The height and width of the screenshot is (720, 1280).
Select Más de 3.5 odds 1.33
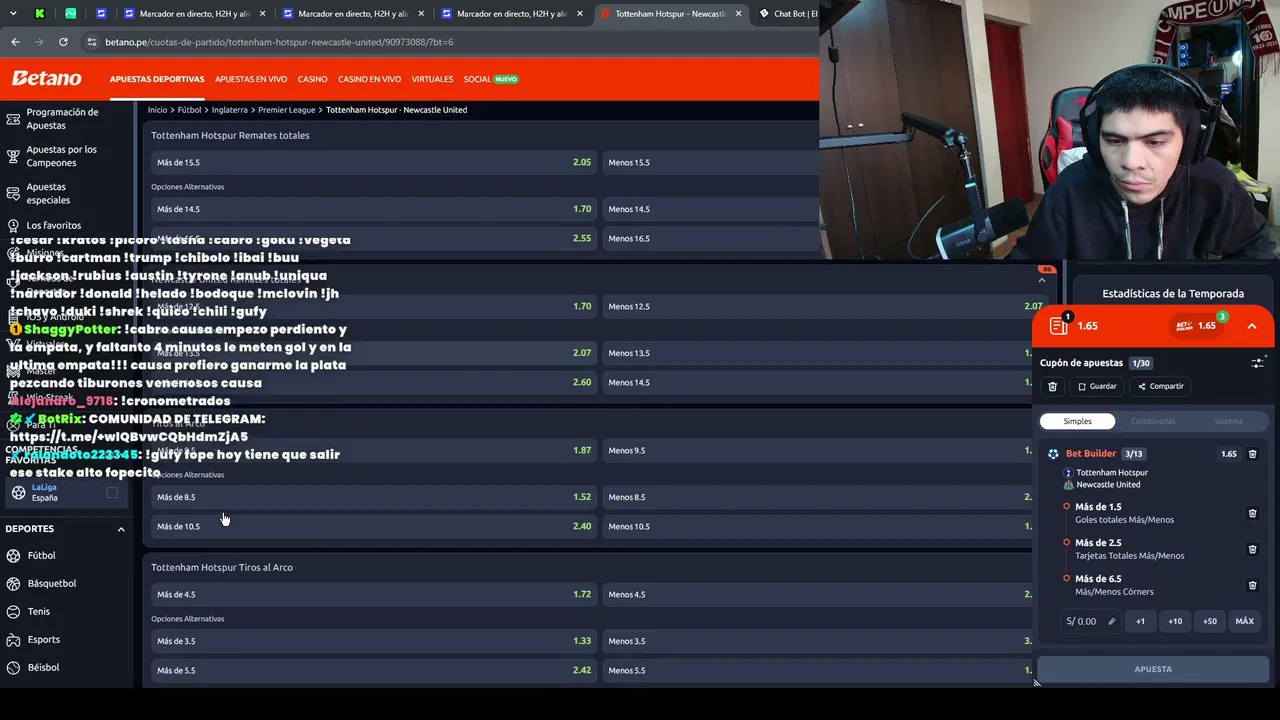tap(373, 641)
